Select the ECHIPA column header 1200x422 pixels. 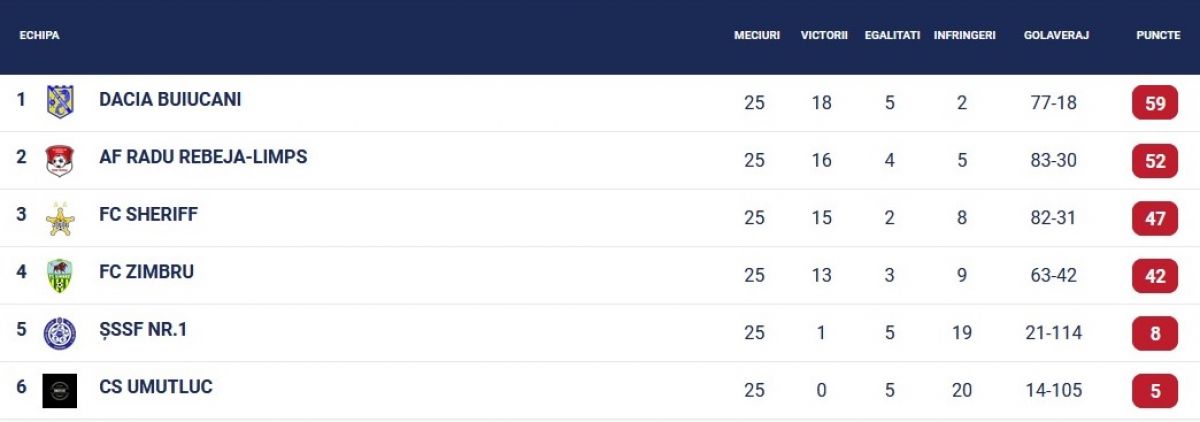point(40,35)
